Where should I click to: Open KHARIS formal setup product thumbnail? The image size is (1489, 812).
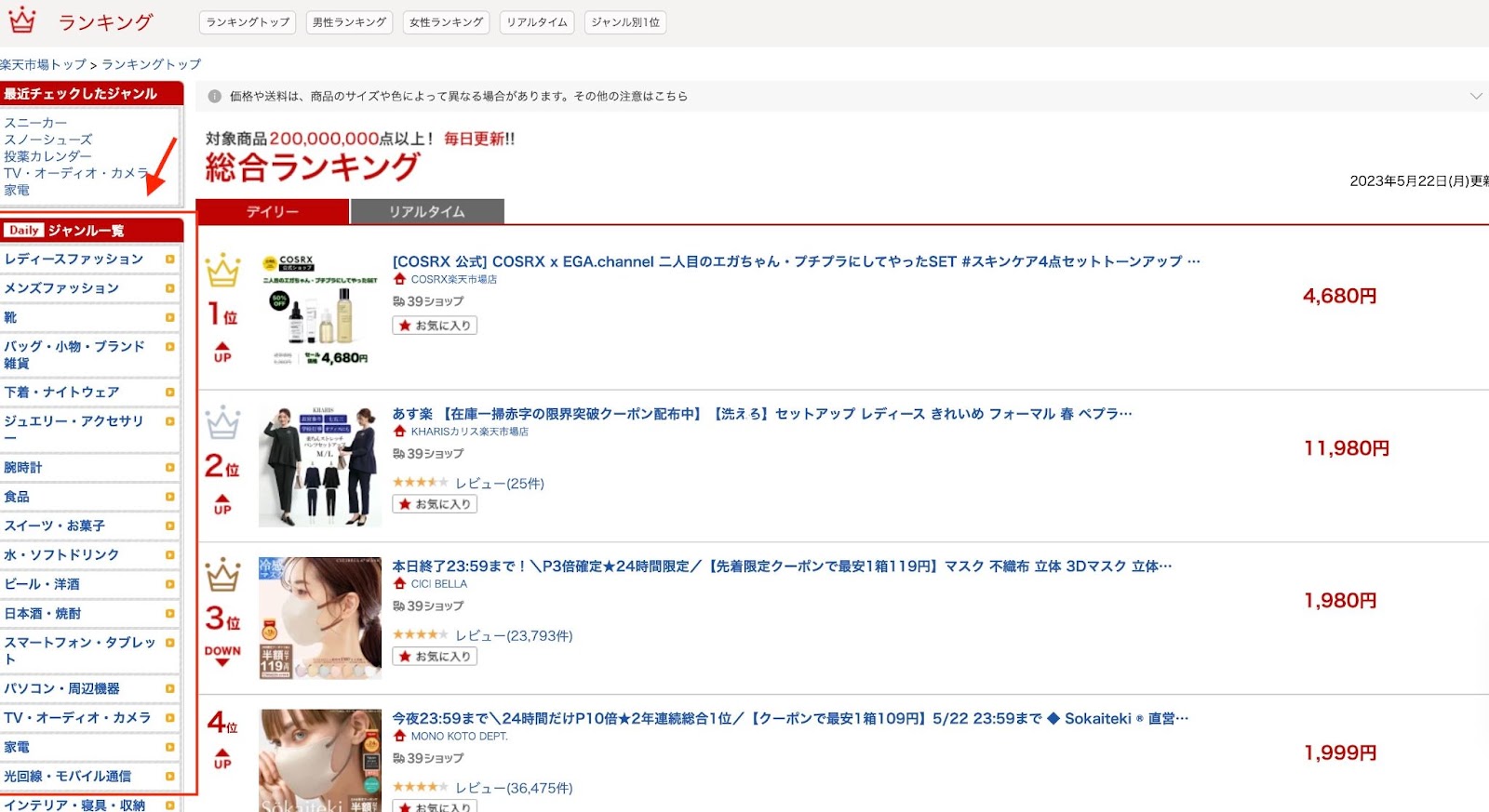coord(320,466)
